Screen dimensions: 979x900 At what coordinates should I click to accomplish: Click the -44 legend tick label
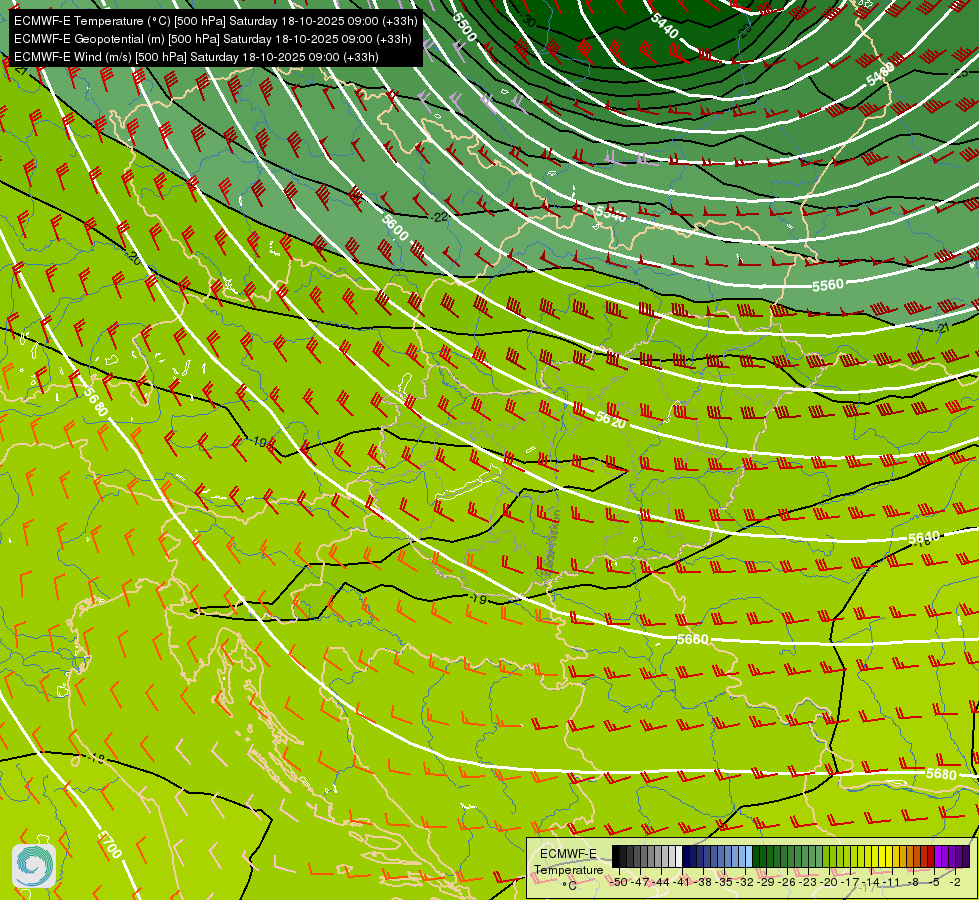pyautogui.click(x=661, y=882)
